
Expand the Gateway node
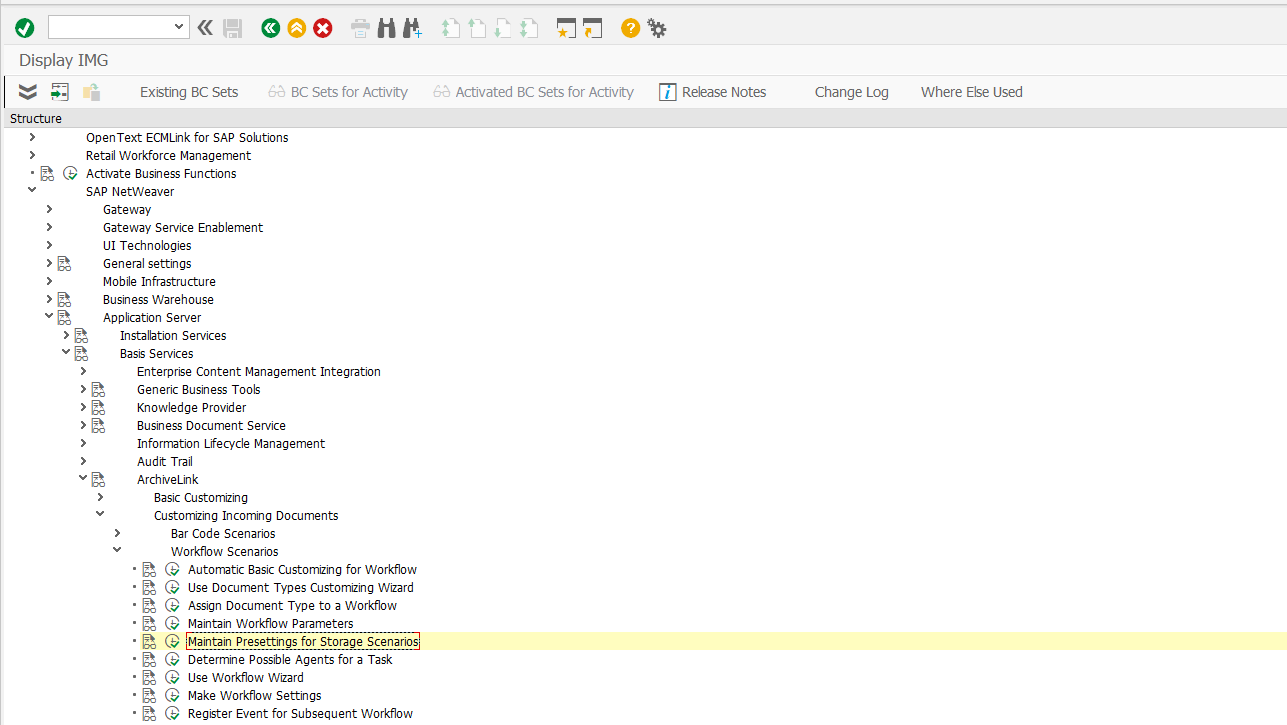pyautogui.click(x=49, y=209)
